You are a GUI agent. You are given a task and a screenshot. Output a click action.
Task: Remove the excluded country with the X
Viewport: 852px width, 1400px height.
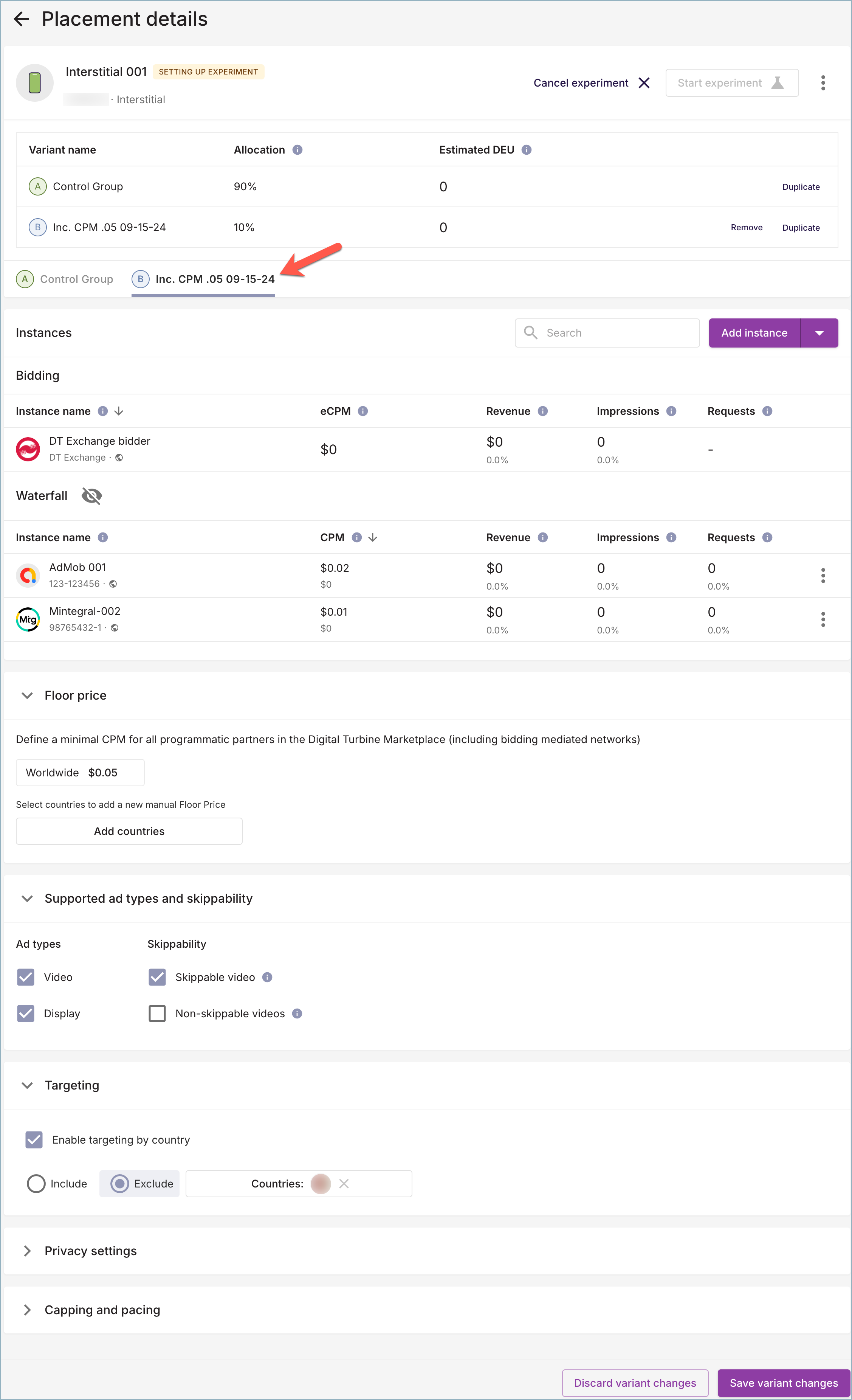click(344, 1184)
